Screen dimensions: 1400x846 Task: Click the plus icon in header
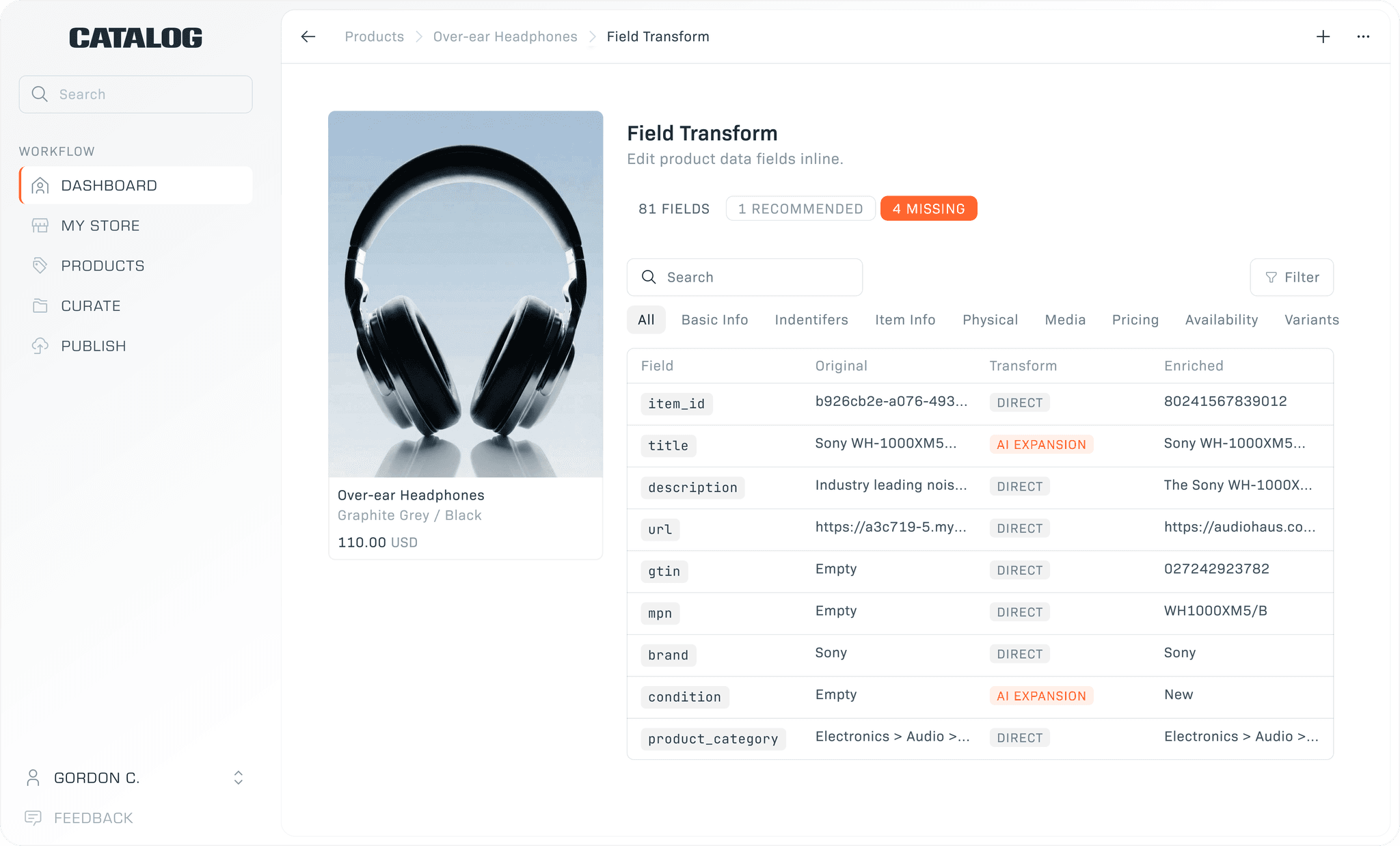(x=1323, y=37)
